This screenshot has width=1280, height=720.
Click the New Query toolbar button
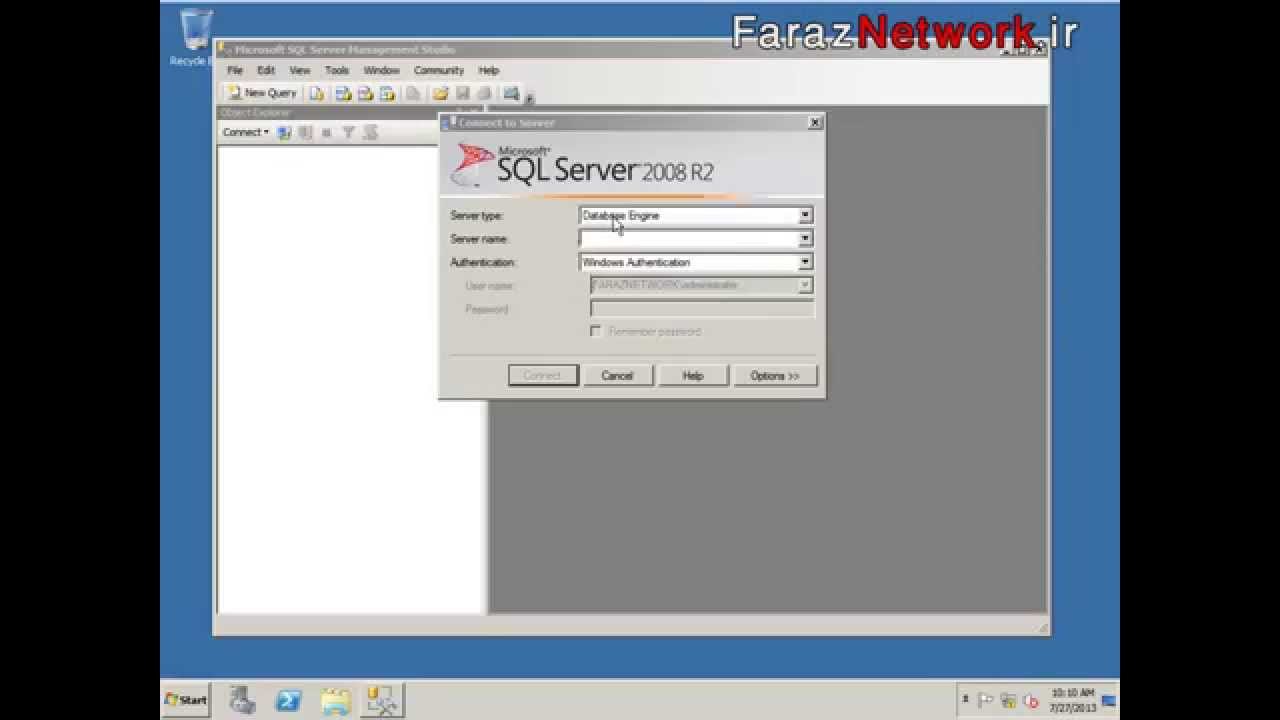coord(262,93)
